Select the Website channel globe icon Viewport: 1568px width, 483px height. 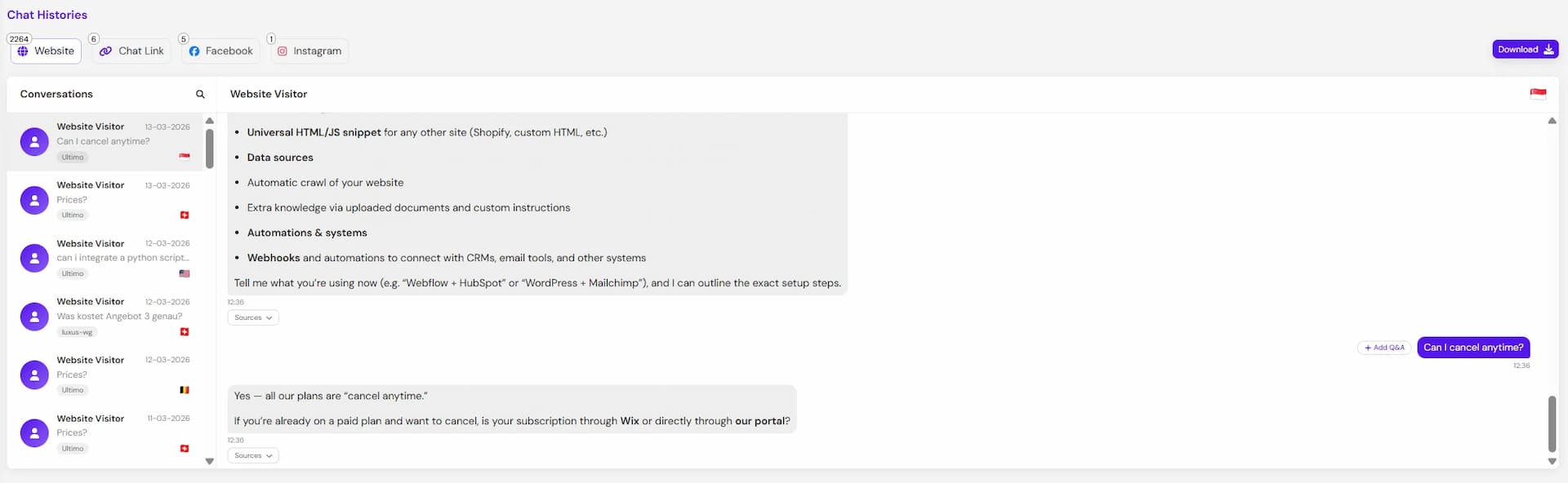(23, 51)
